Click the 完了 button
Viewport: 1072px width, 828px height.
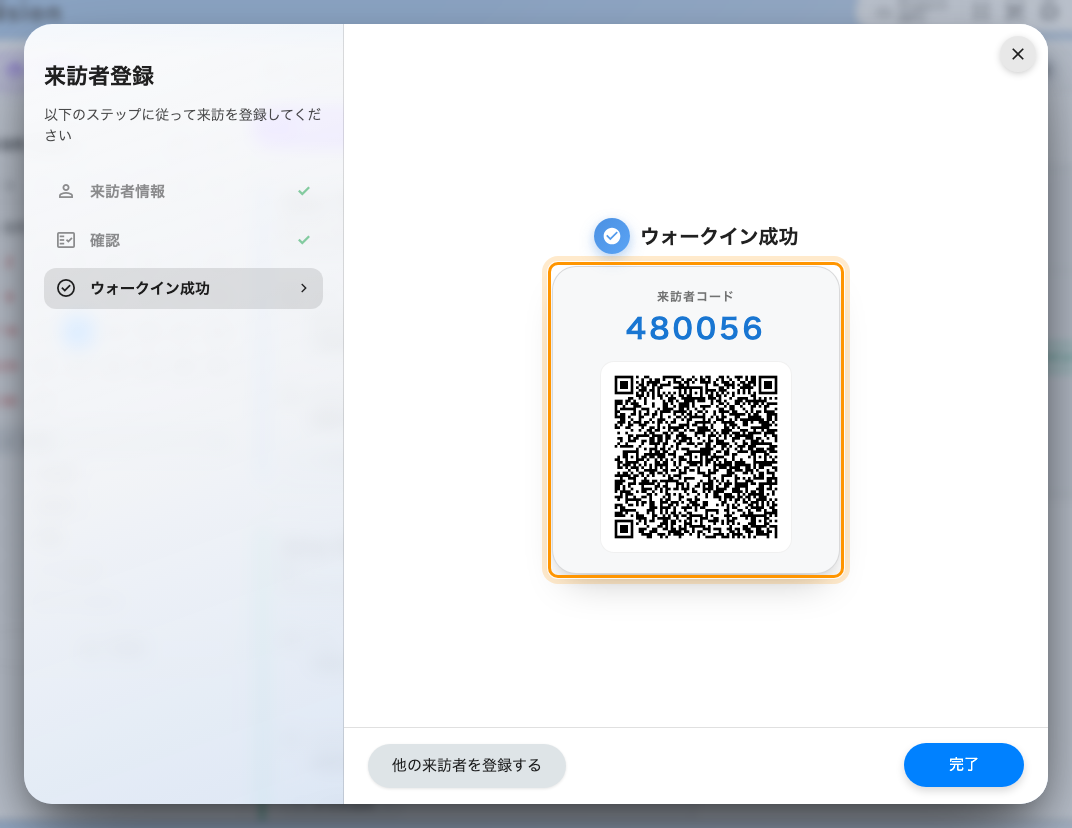point(963,764)
